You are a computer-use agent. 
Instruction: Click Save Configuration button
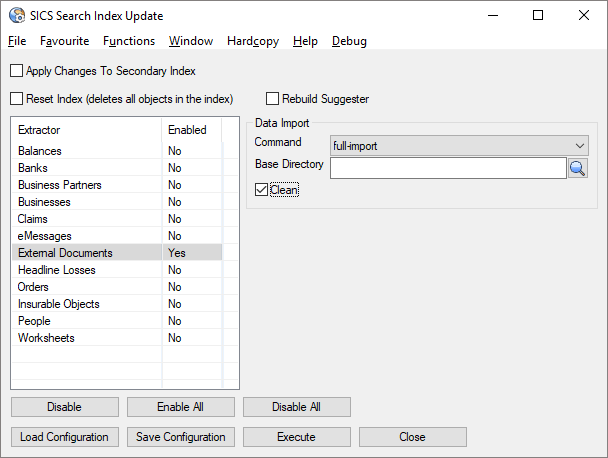pos(181,437)
